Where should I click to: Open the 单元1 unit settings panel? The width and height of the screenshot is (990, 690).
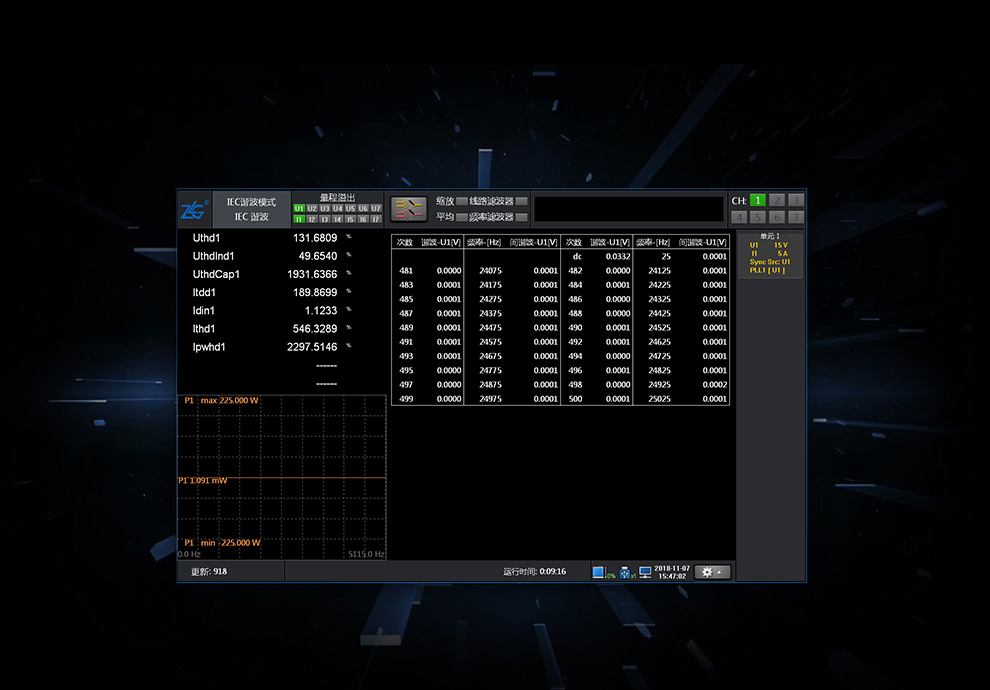coord(770,254)
